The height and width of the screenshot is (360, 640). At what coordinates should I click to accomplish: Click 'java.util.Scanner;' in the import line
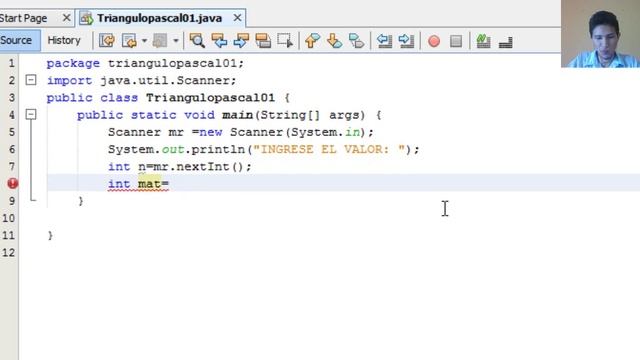[168, 80]
